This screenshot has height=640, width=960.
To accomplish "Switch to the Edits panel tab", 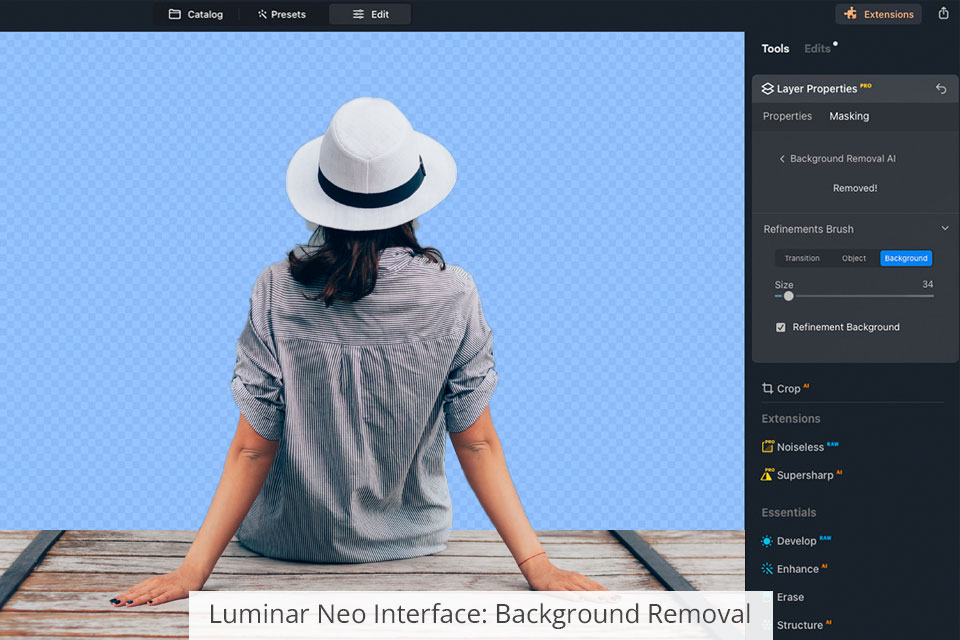I will point(817,48).
